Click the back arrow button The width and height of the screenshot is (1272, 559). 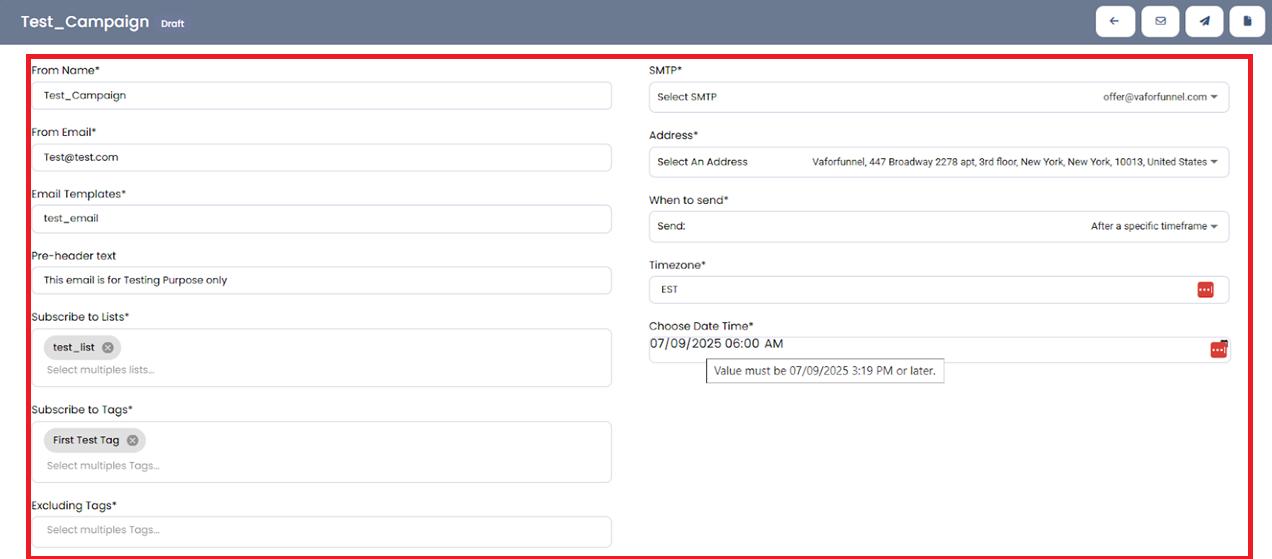tap(1115, 21)
